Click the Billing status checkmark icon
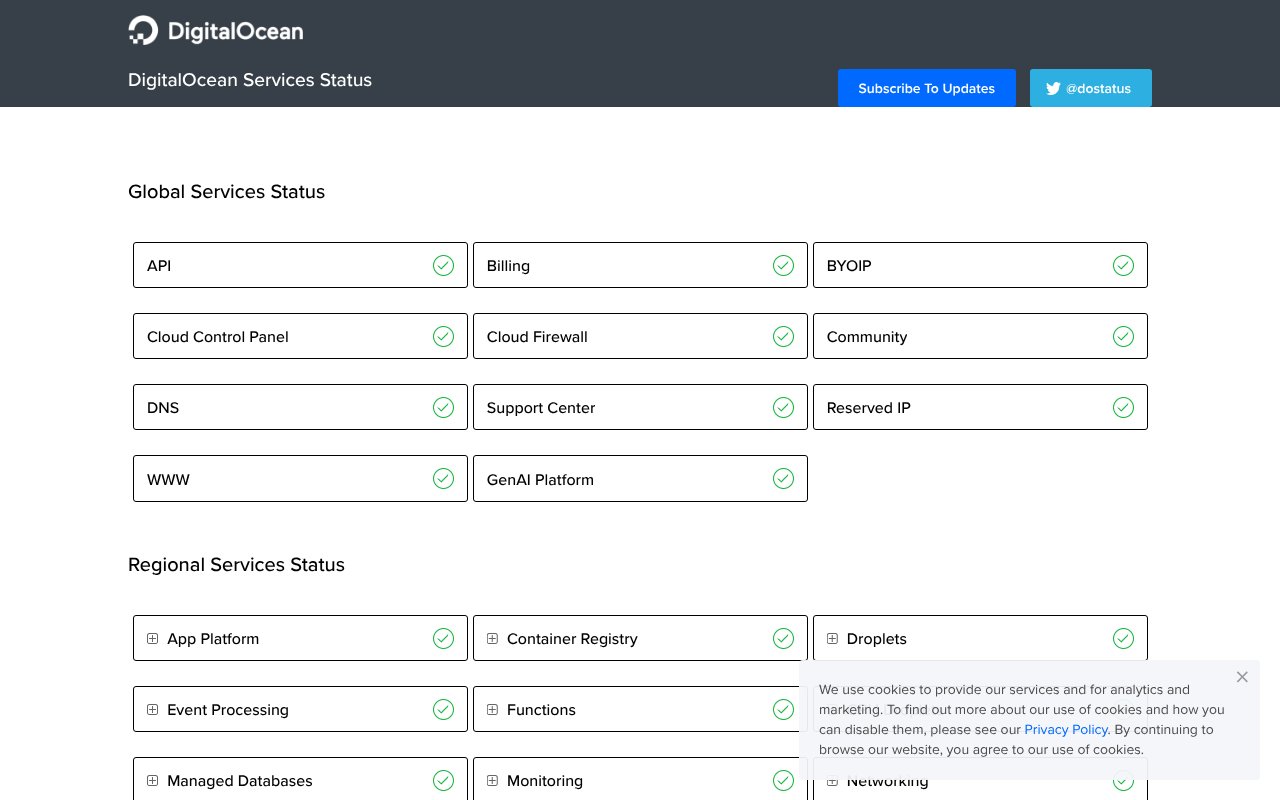 (x=783, y=265)
